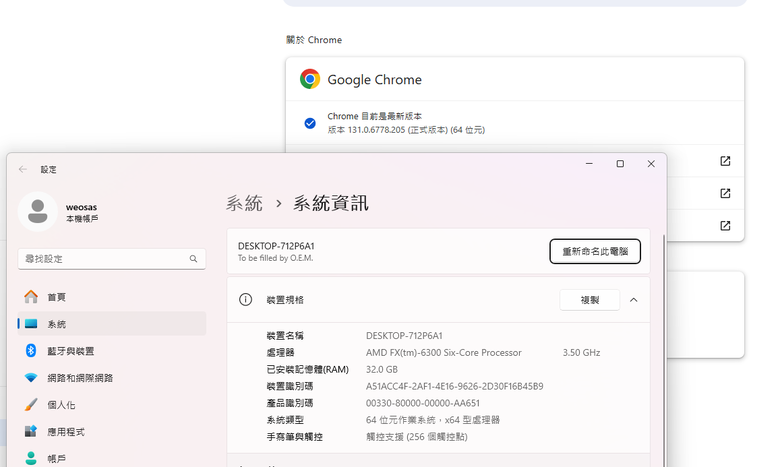Click the Google Chrome logo icon
The image size is (780, 467).
(x=309, y=79)
